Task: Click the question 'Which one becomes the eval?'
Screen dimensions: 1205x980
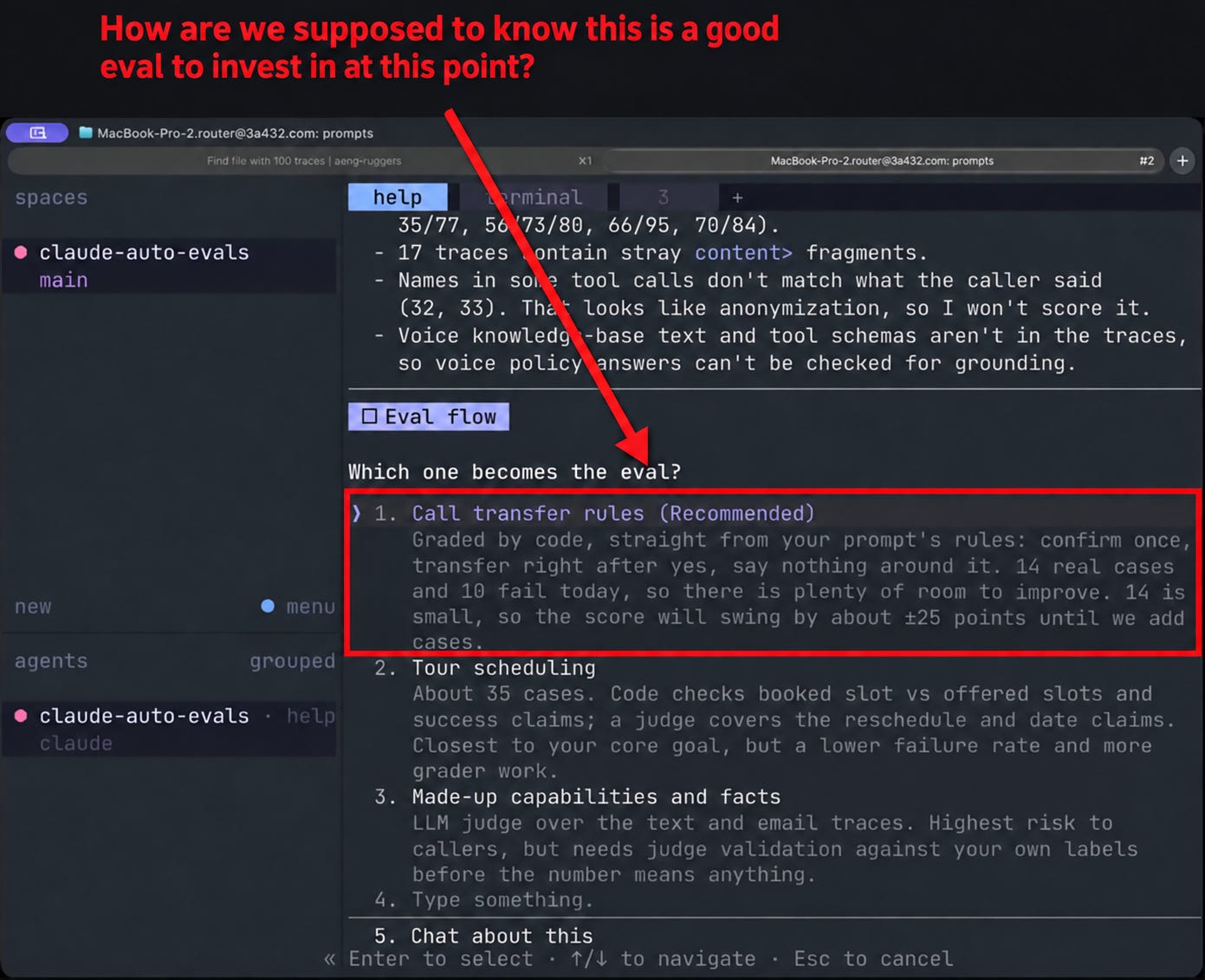Action: point(515,472)
